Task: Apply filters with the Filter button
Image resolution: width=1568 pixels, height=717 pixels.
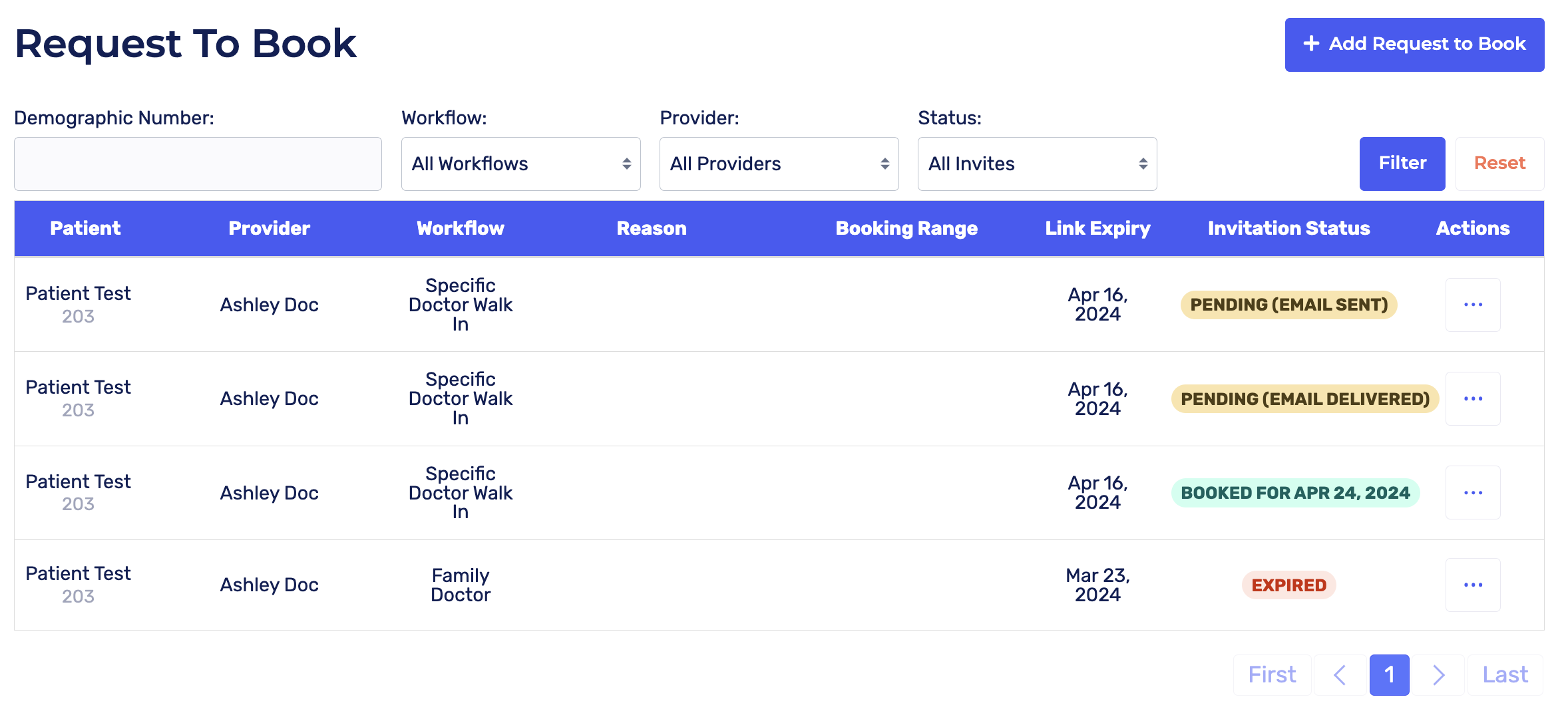Action: (1402, 164)
